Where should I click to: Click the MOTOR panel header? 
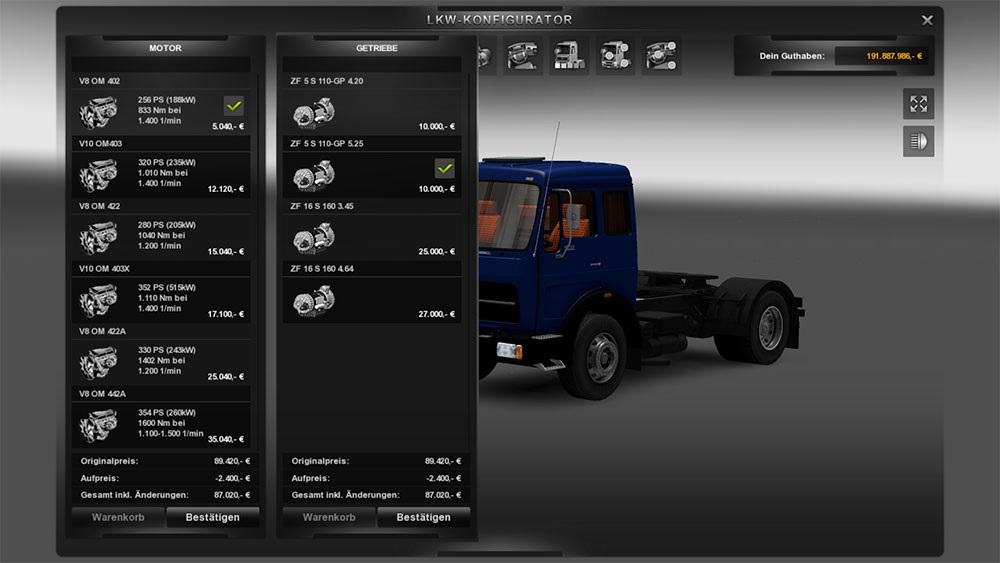coord(165,47)
